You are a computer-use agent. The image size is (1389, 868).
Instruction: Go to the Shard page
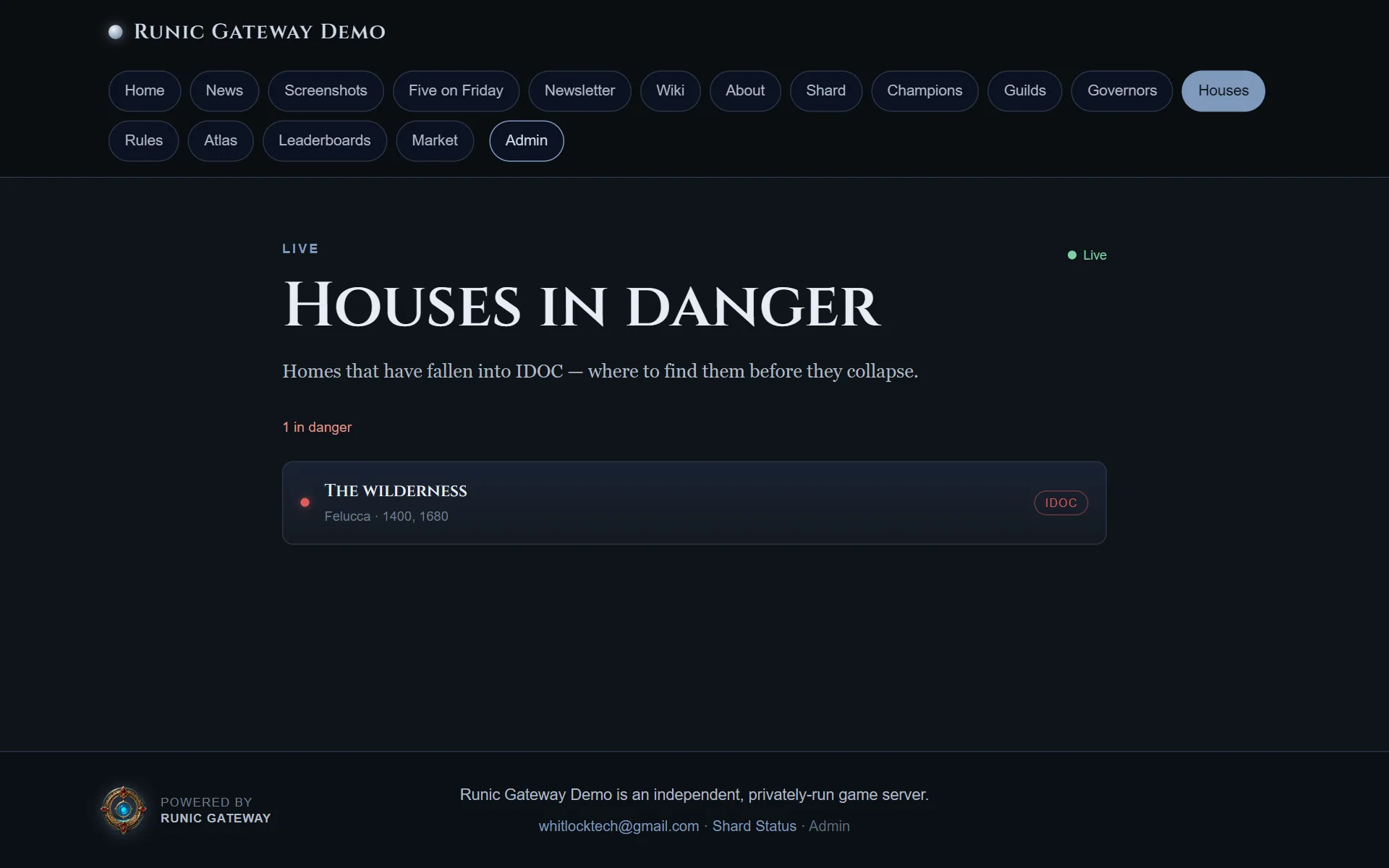pyautogui.click(x=825, y=91)
